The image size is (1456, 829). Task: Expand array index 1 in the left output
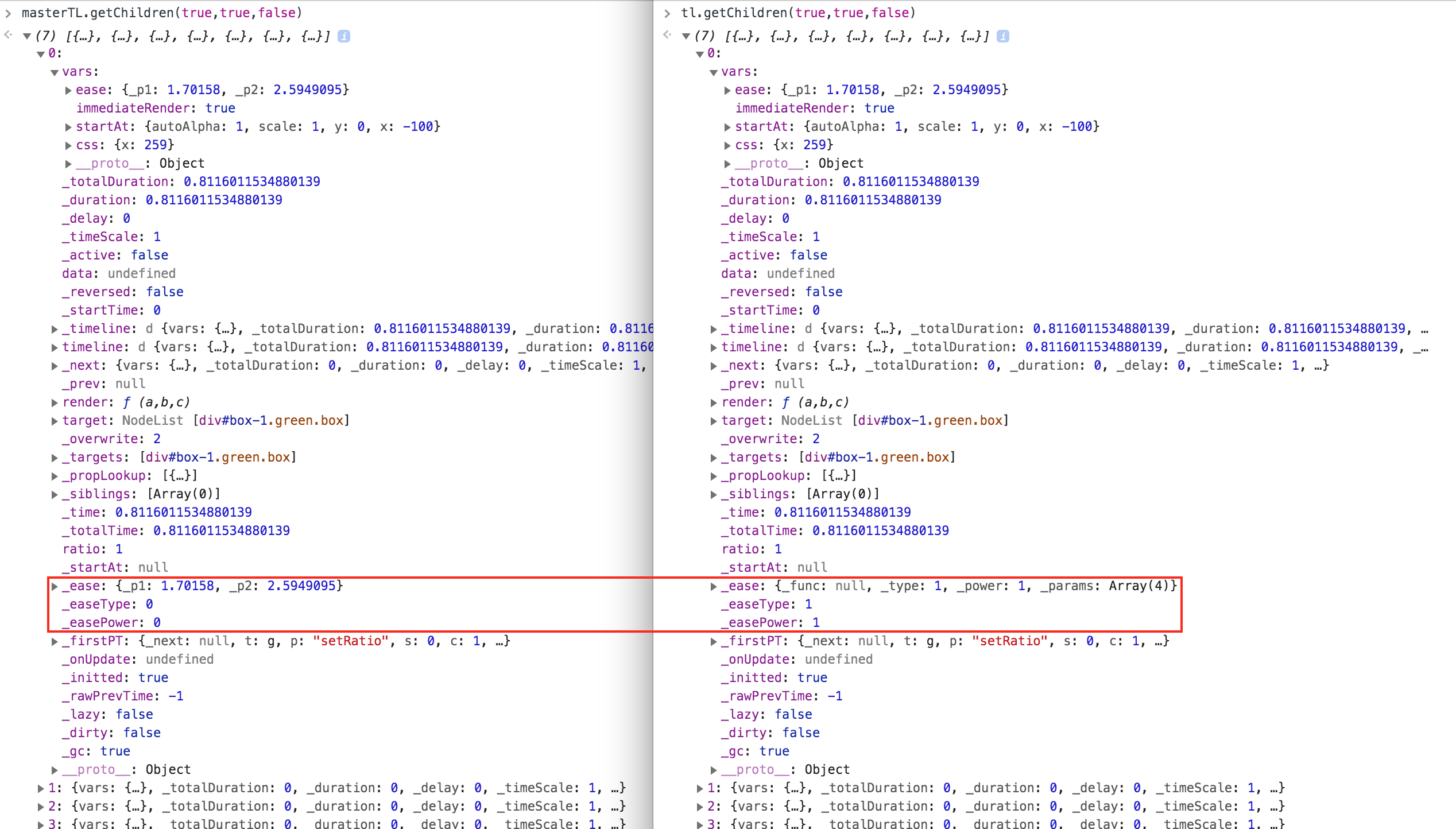40,788
